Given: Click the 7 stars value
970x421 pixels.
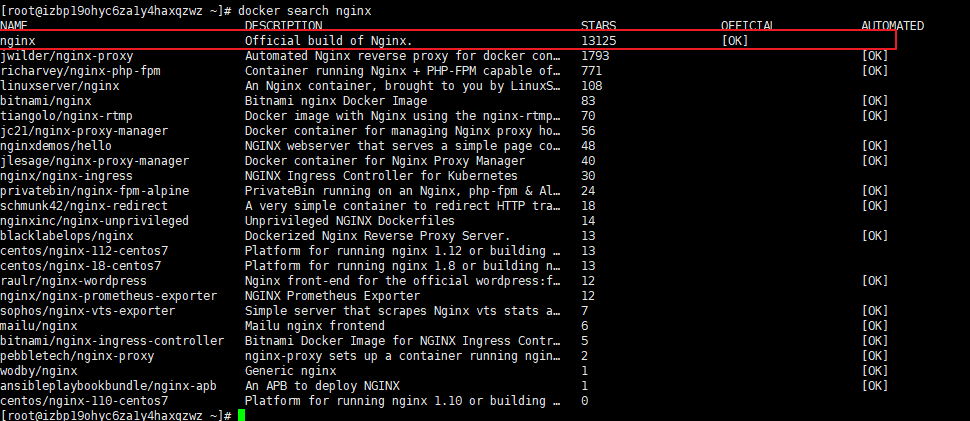Looking at the screenshot, I should (x=585, y=311).
